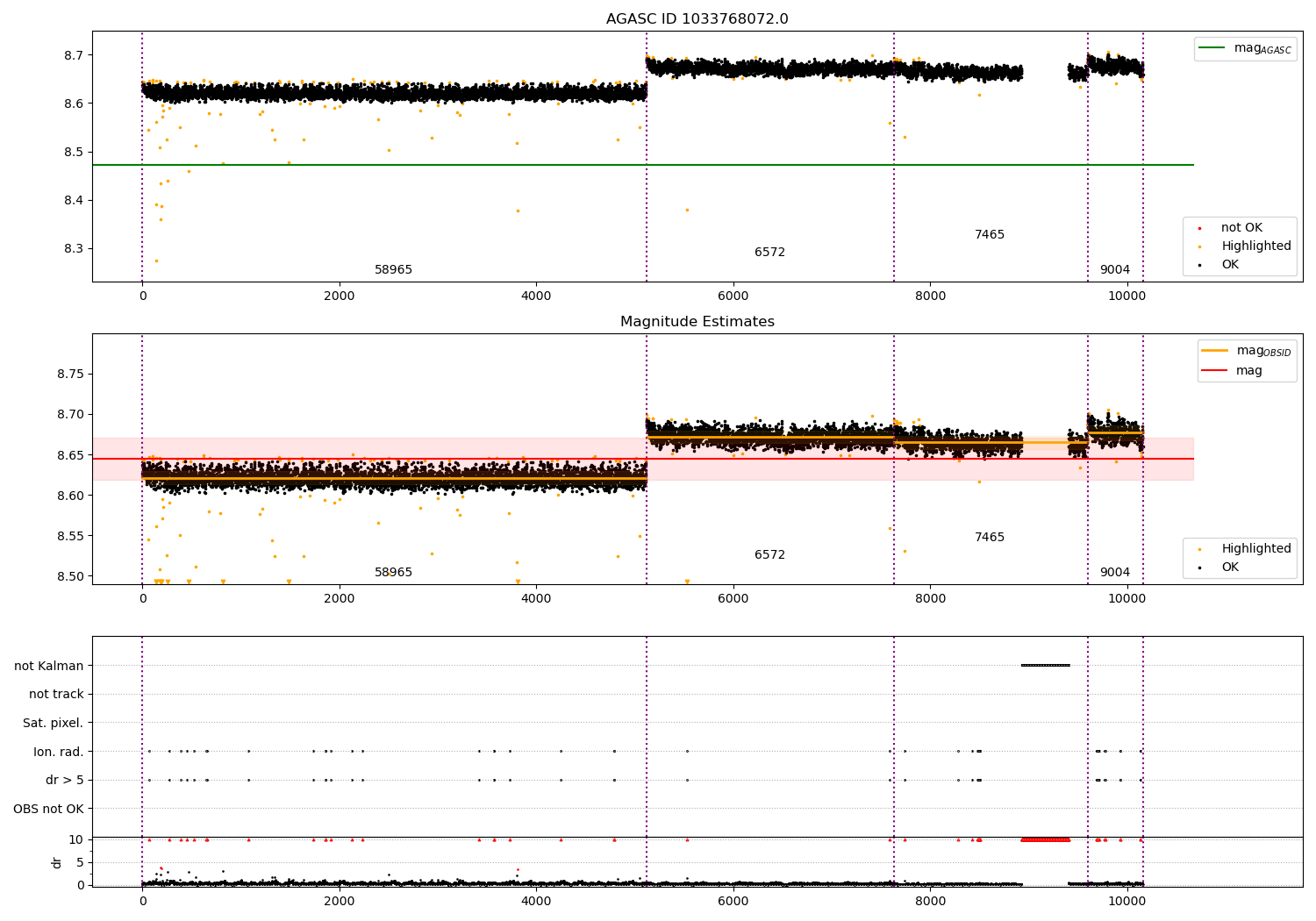Click the obsid label 7465 in the Magnitude Estimates plot
Image resolution: width=1316 pixels, height=921 pixels.
[x=989, y=538]
